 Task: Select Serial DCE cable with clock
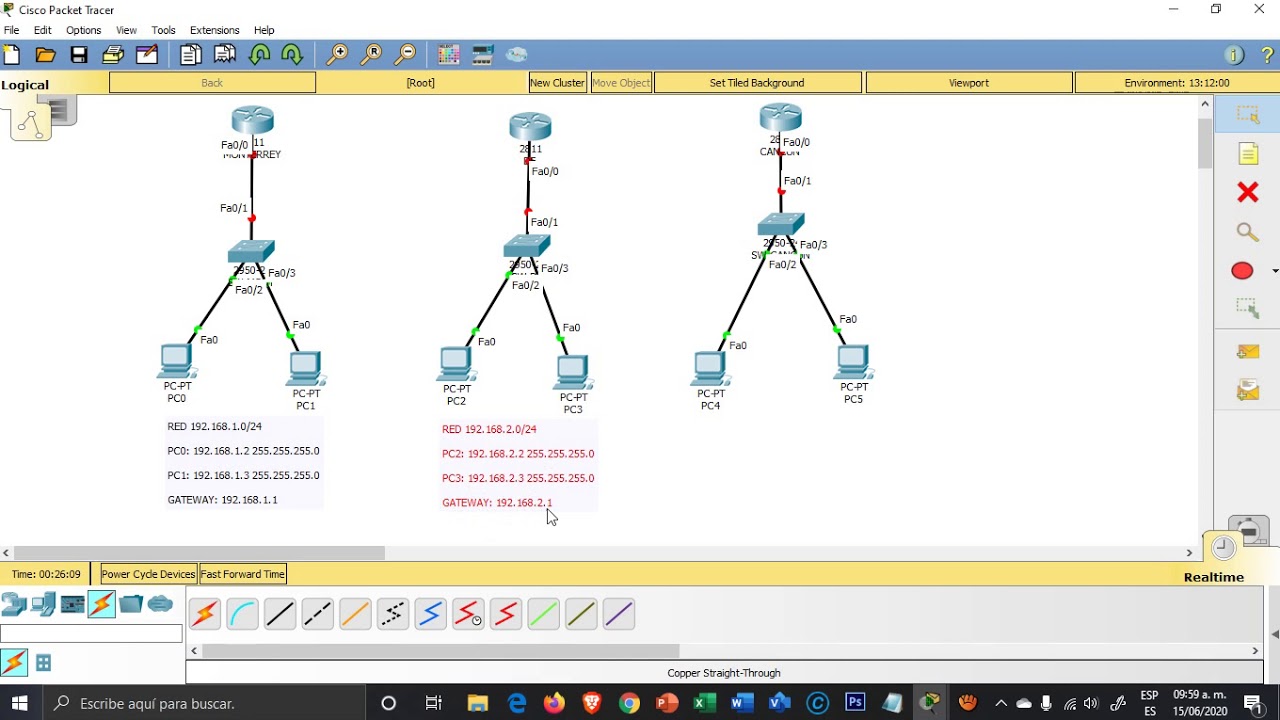point(468,614)
